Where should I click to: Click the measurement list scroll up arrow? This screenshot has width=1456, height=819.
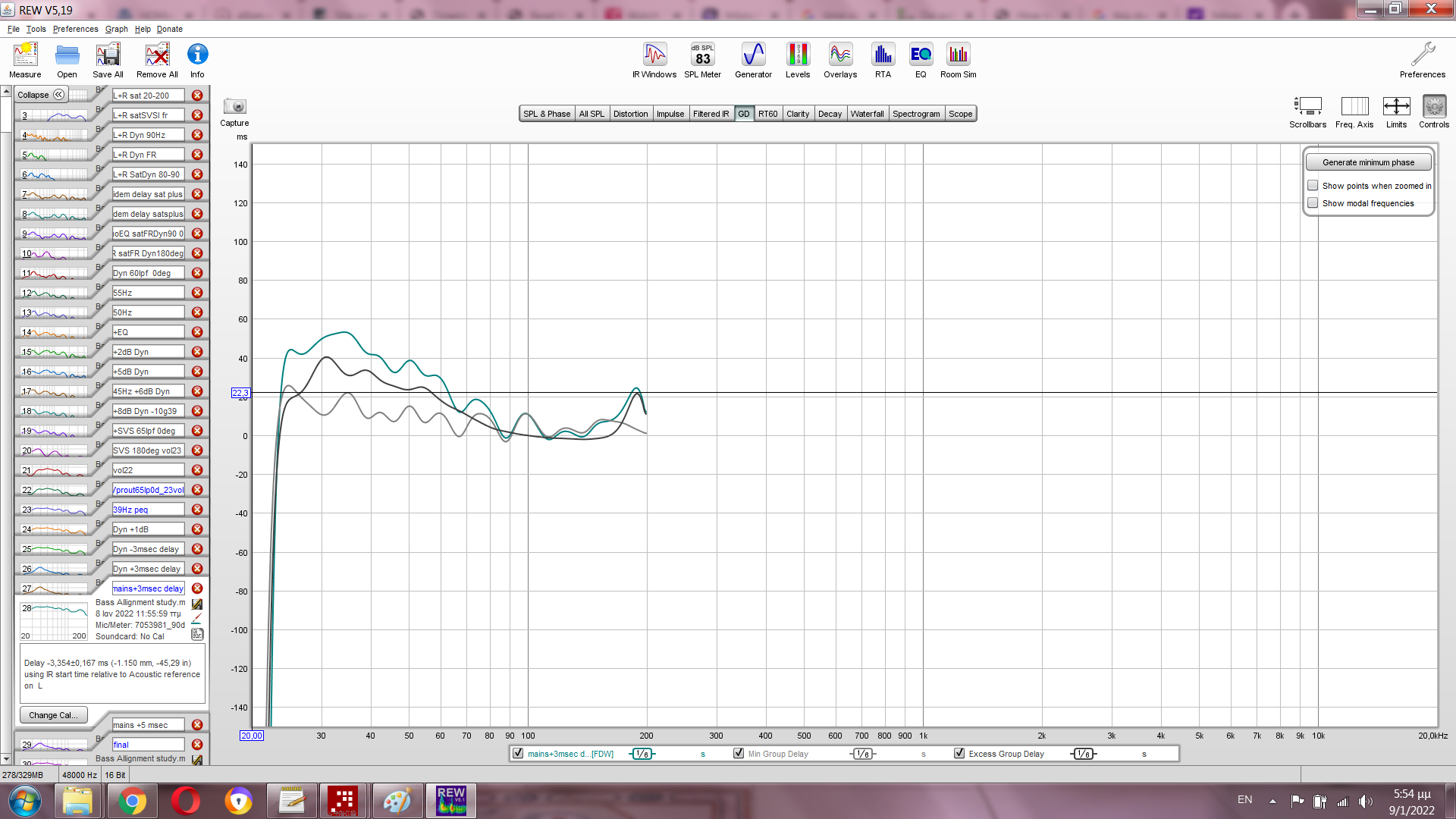point(6,92)
